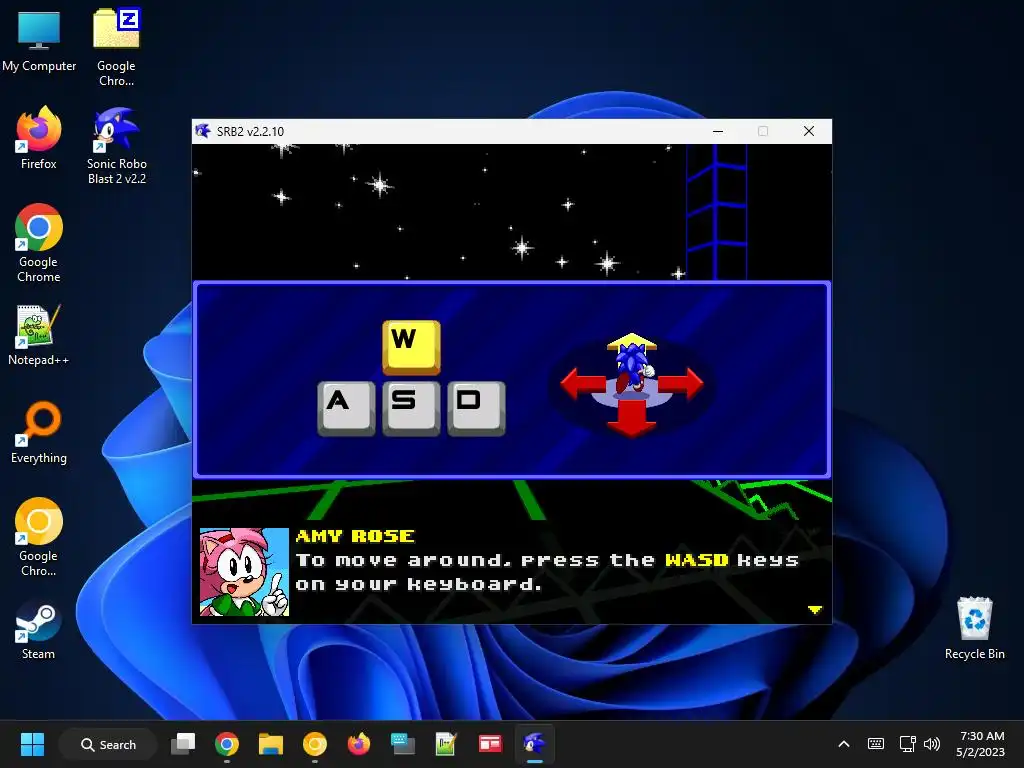Open the Recycle Bin
The width and height of the screenshot is (1024, 768).
pyautogui.click(x=974, y=628)
